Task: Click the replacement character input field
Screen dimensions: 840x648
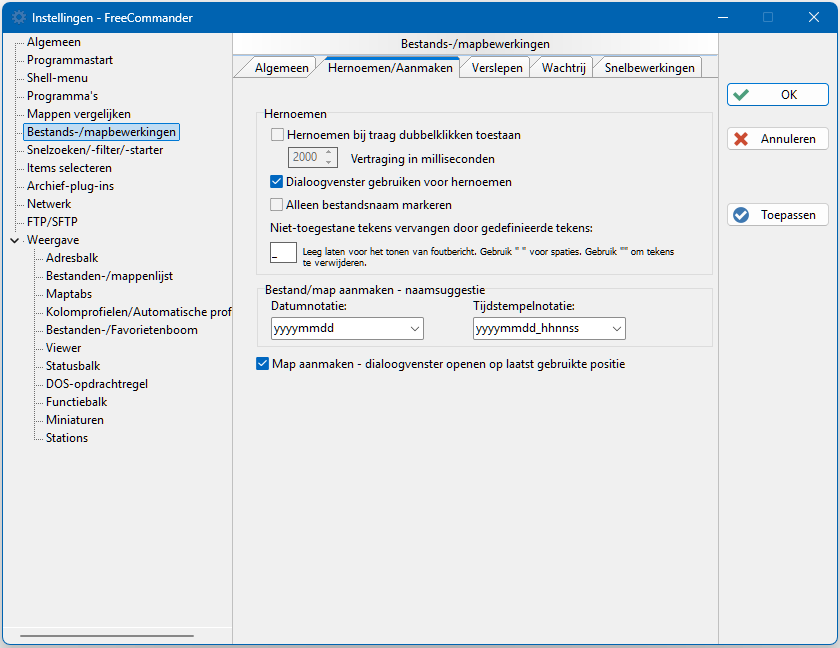Action: (x=283, y=253)
